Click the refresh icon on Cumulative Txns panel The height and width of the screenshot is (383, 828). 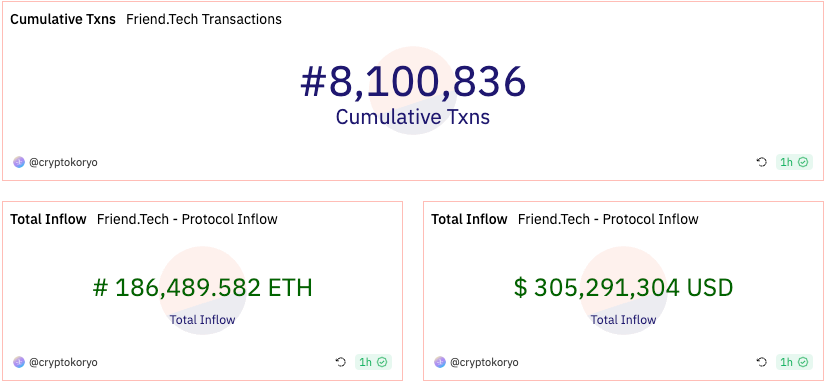761,162
